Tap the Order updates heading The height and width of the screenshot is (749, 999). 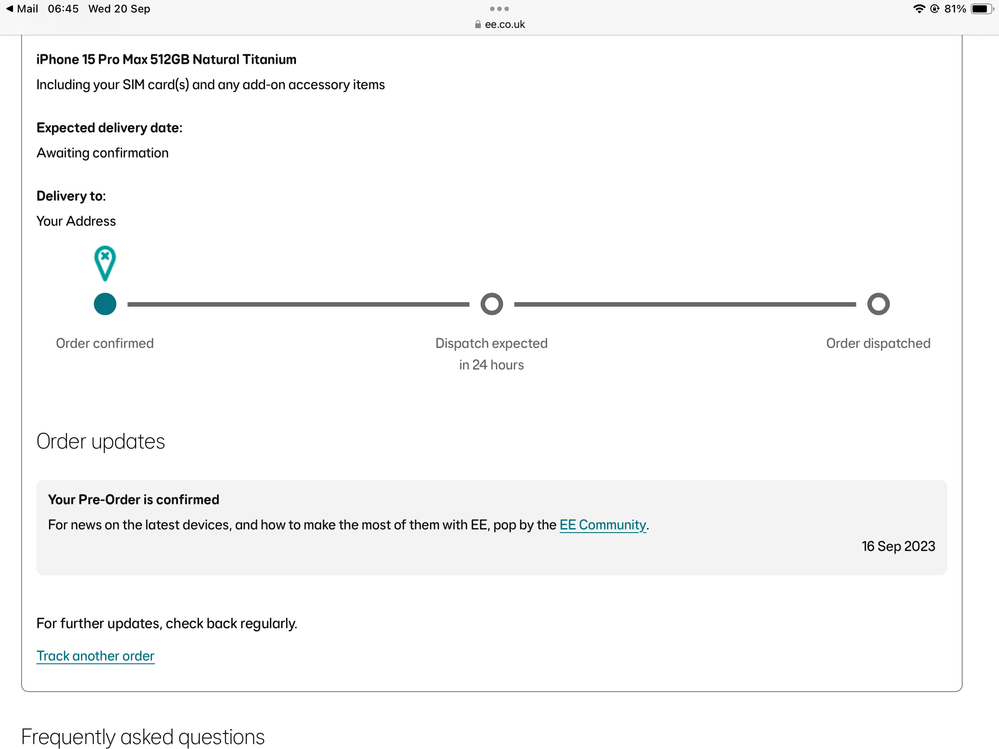coord(101,441)
